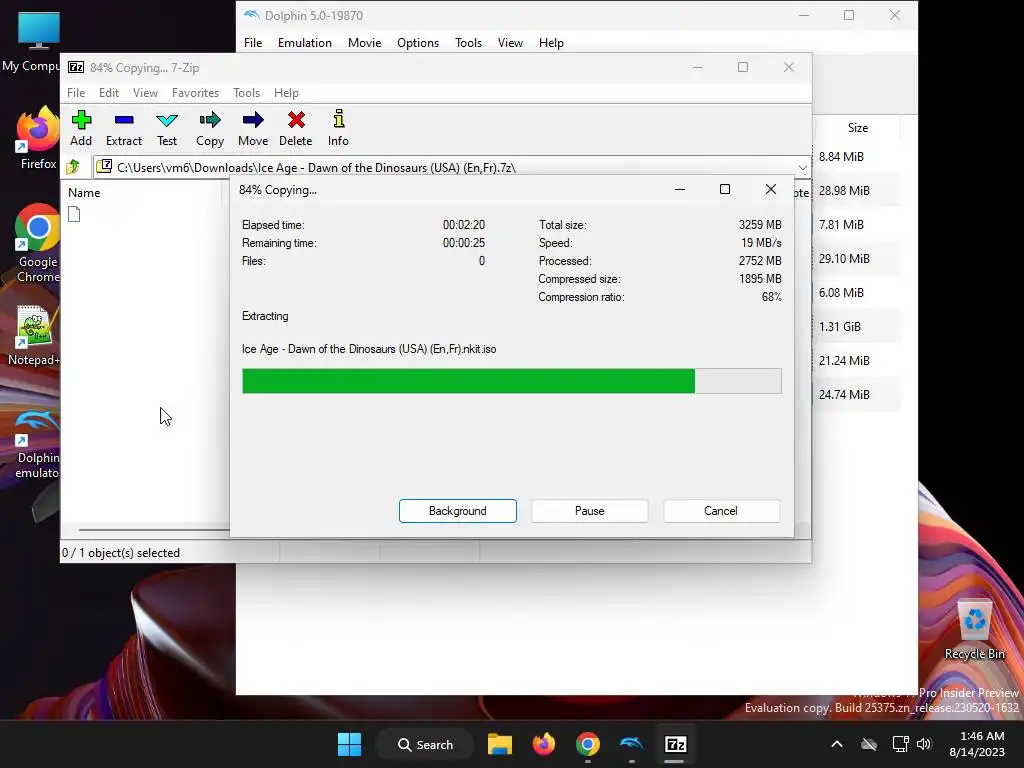Open File Explorer from the taskbar
Image resolution: width=1024 pixels, height=768 pixels.
500,744
